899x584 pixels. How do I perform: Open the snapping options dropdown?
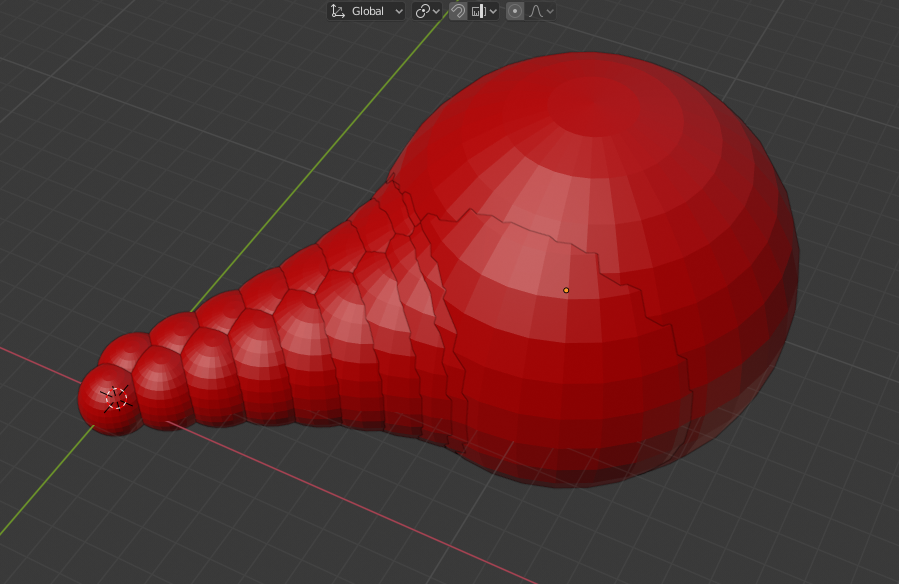[484, 11]
